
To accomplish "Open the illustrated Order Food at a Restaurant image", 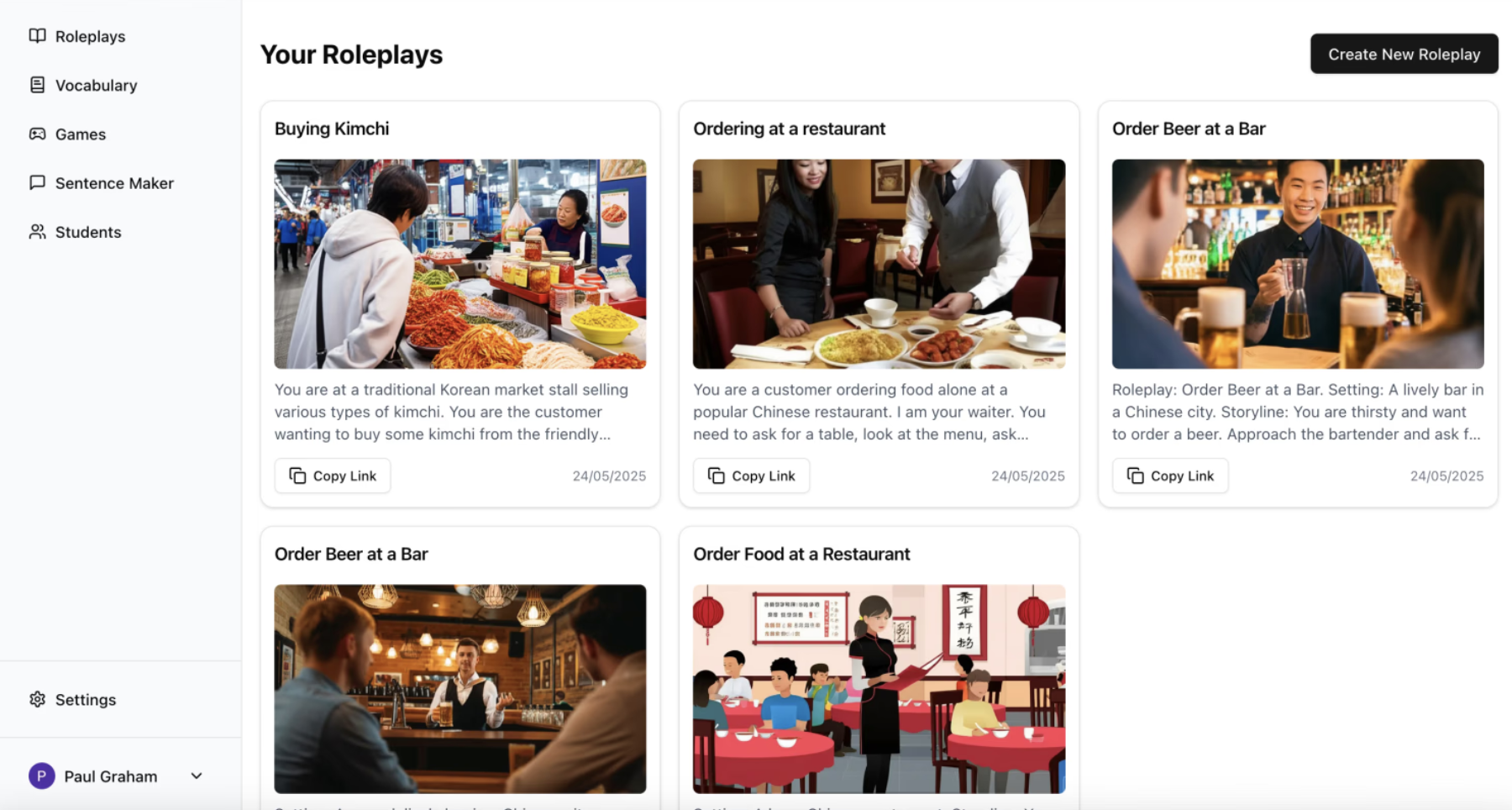I will [x=879, y=689].
